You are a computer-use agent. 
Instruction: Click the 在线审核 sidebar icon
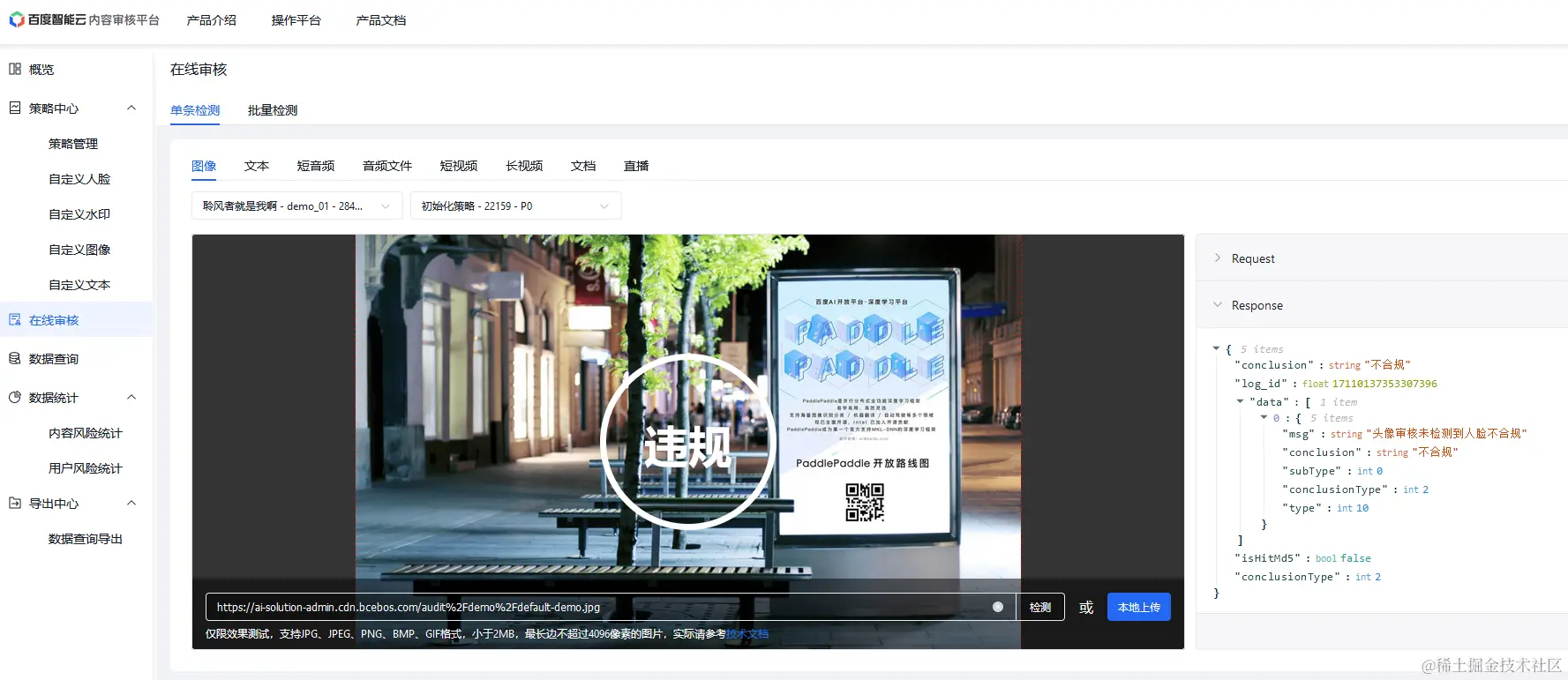[x=15, y=319]
